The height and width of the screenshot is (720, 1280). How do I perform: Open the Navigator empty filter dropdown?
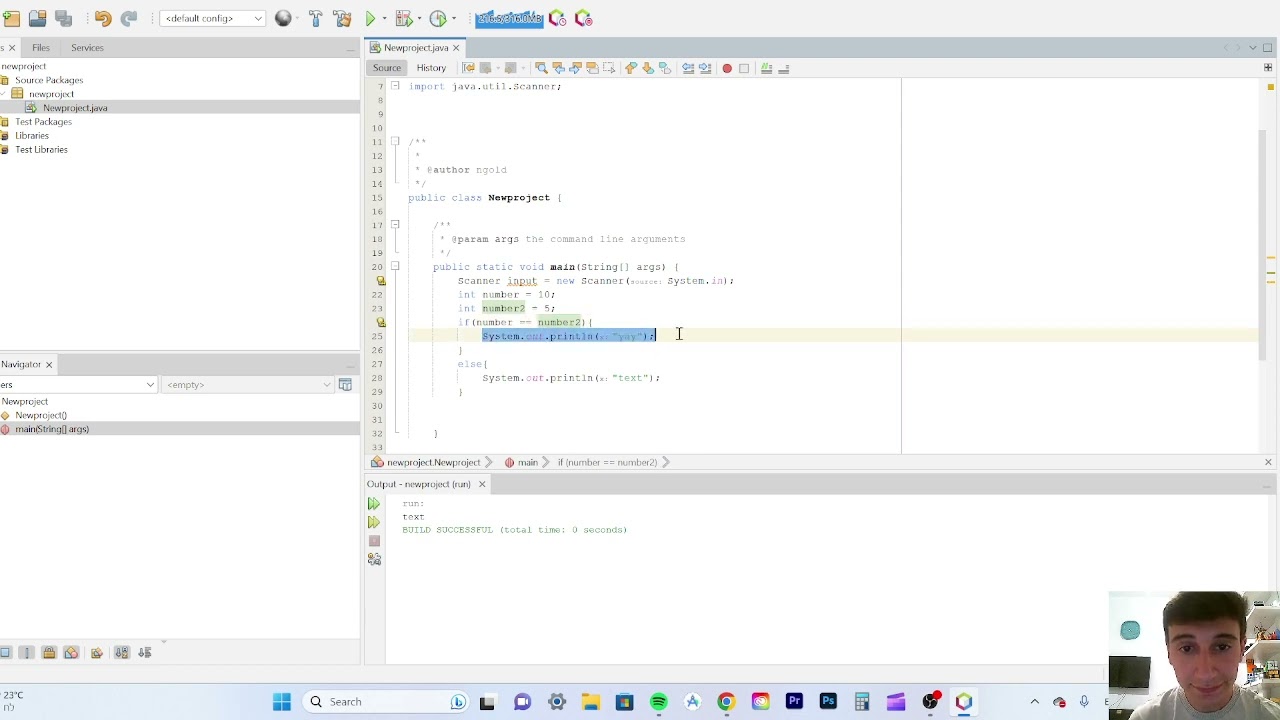pos(249,385)
